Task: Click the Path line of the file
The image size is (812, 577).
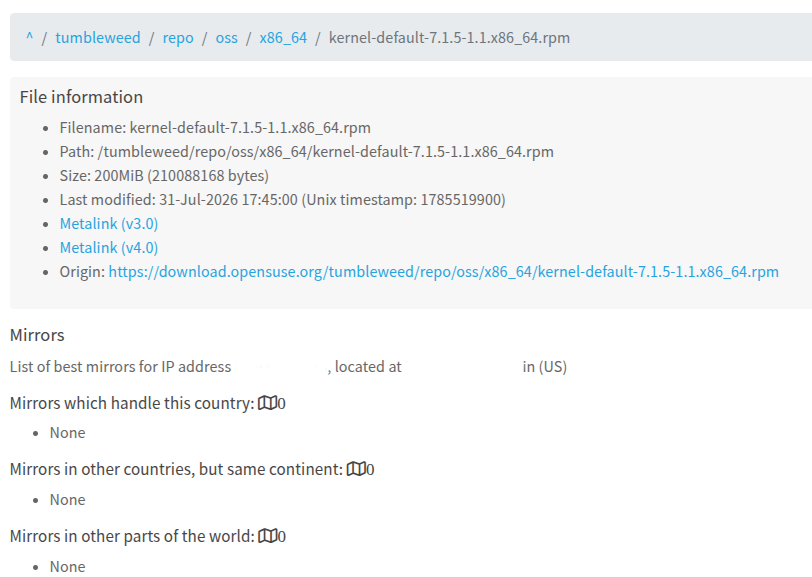Action: coord(307,152)
